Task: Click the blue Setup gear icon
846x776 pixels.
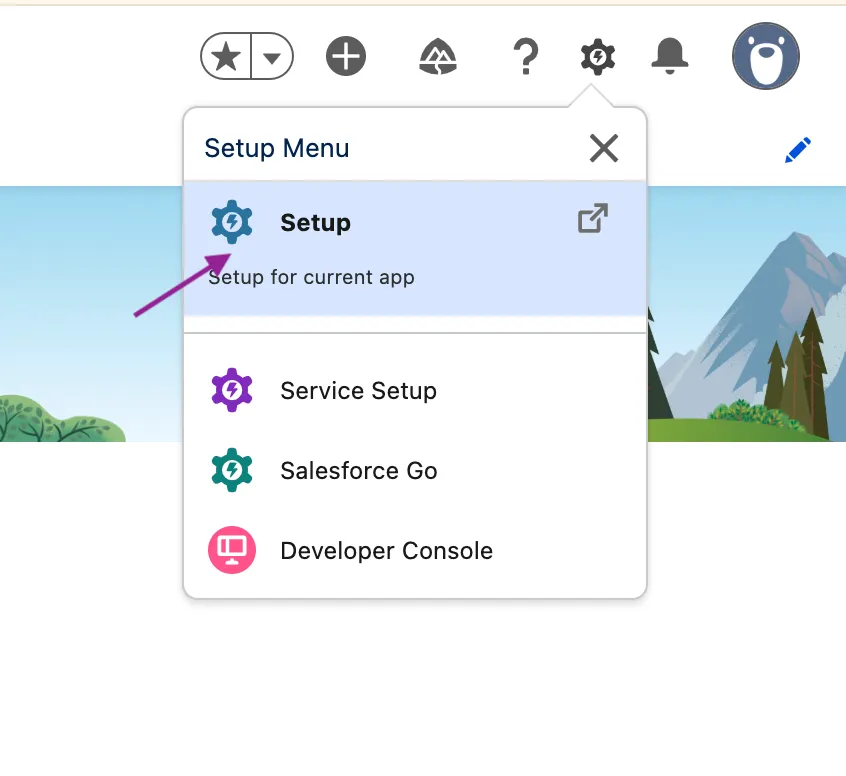Action: pyautogui.click(x=232, y=222)
